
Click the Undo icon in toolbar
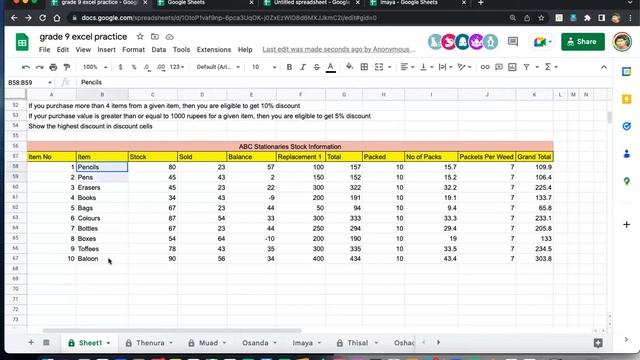pyautogui.click(x=26, y=67)
